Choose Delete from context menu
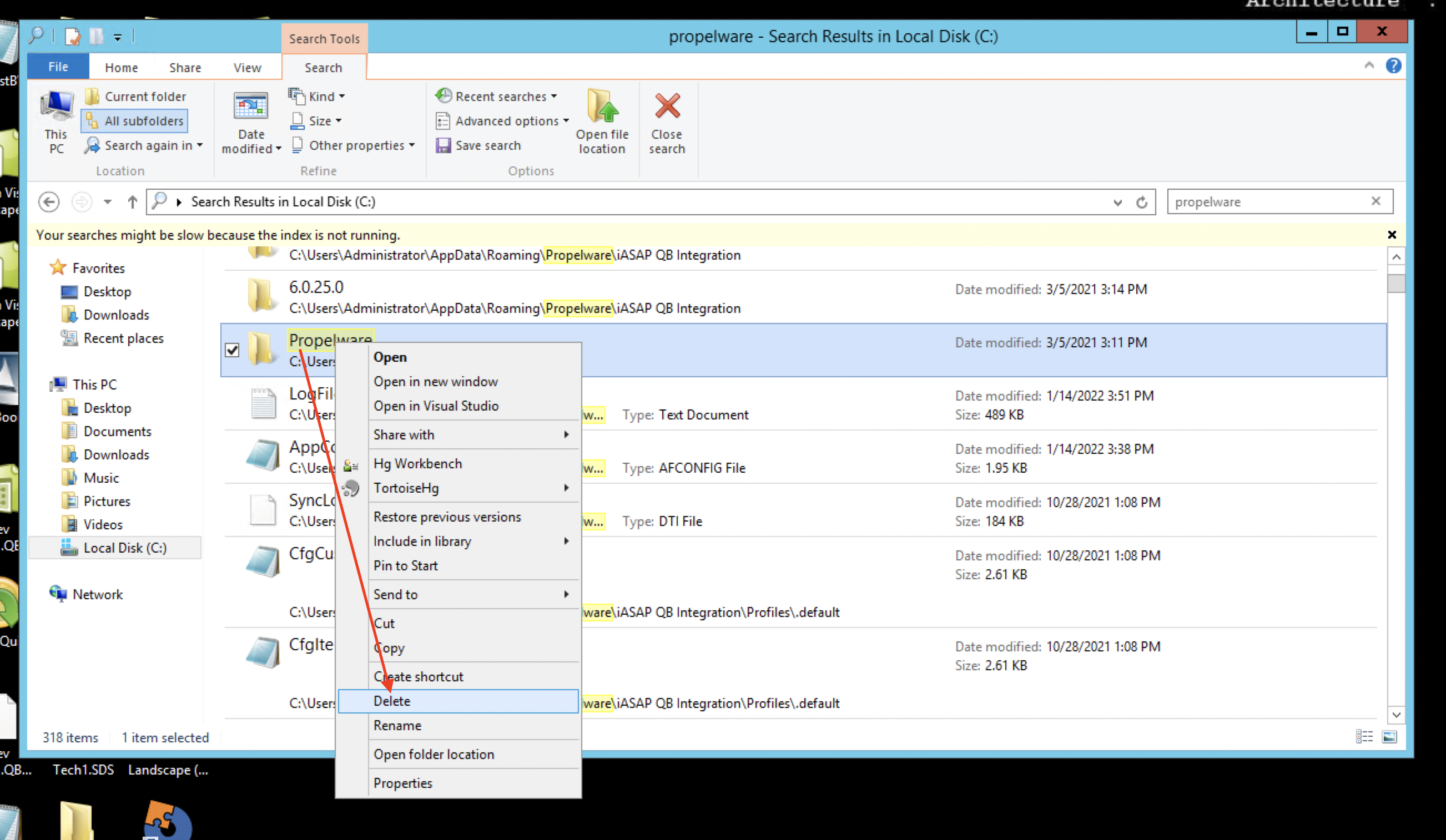Screen dimensions: 1446x840 click(x=459, y=701)
